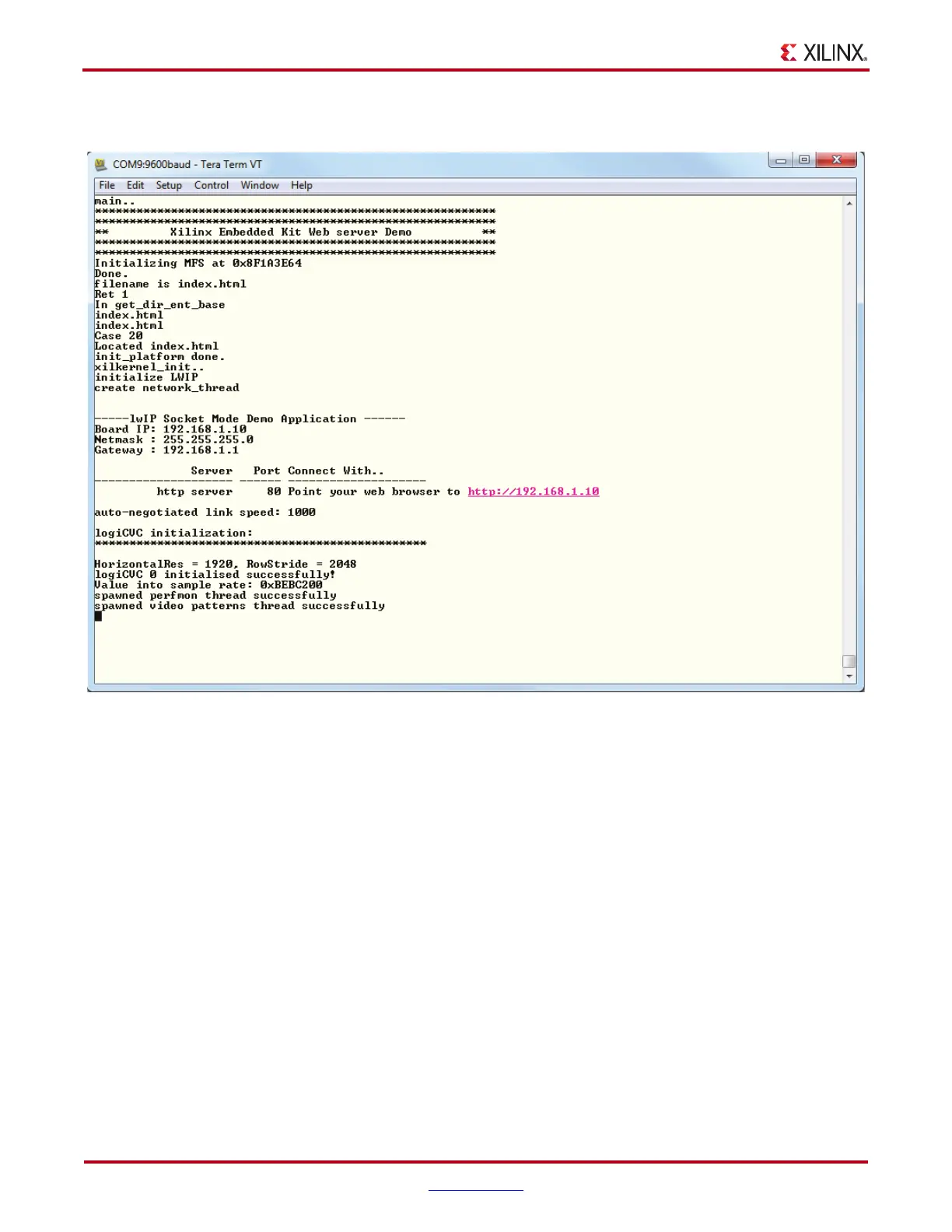
Task: Click the 'filename is index.html' line
Action: 170,284
